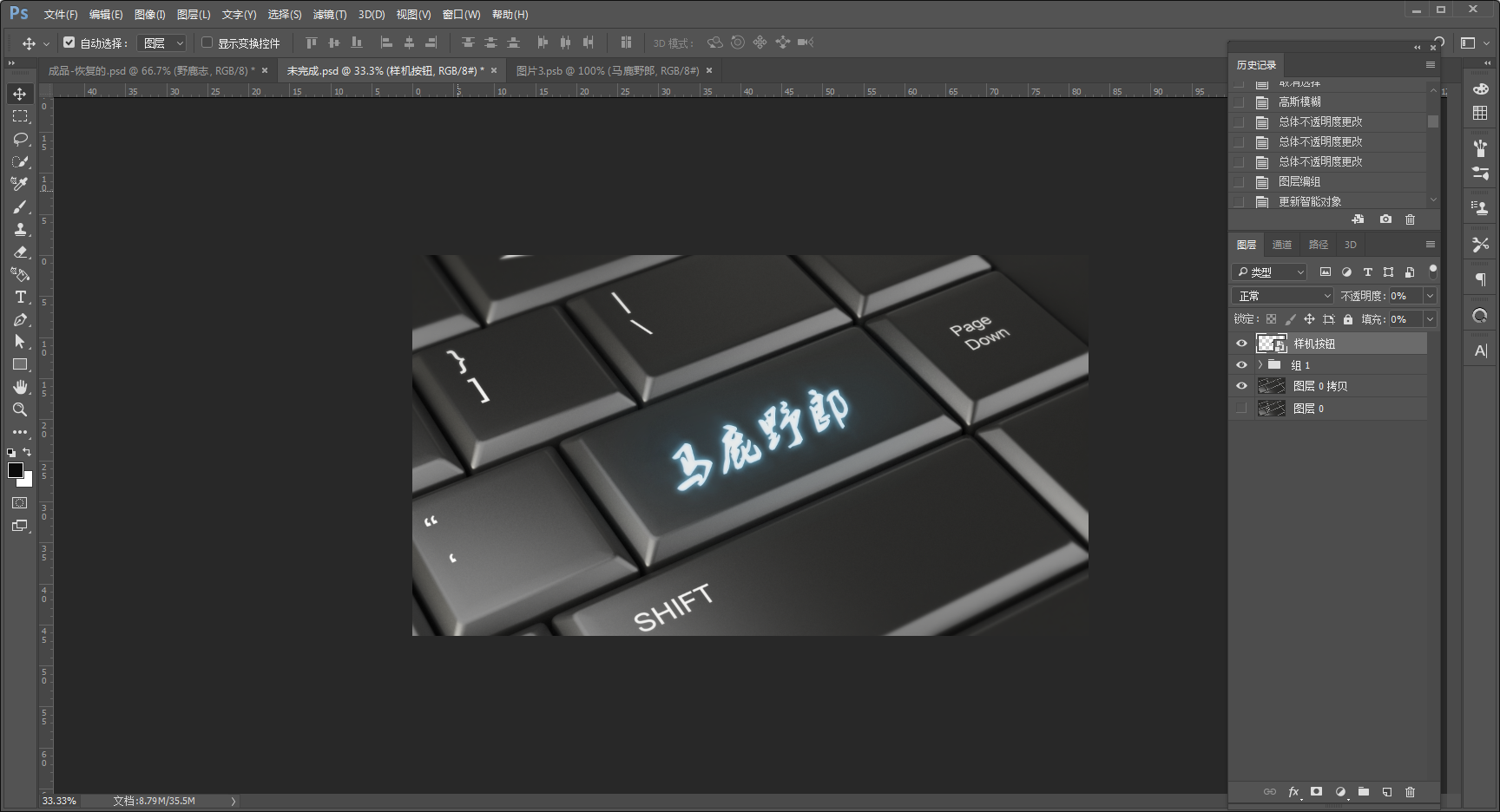
Task: Uncheck the 自动选择 checkbox
Action: [69, 42]
